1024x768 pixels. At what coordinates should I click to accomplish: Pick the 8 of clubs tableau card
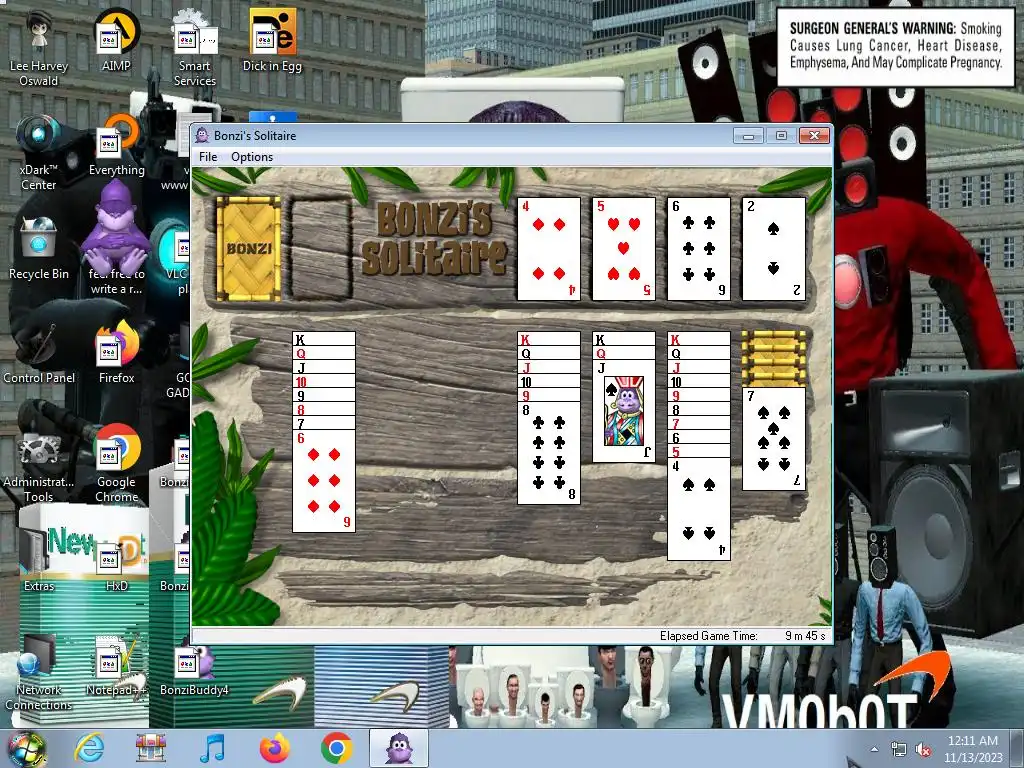[x=549, y=453]
